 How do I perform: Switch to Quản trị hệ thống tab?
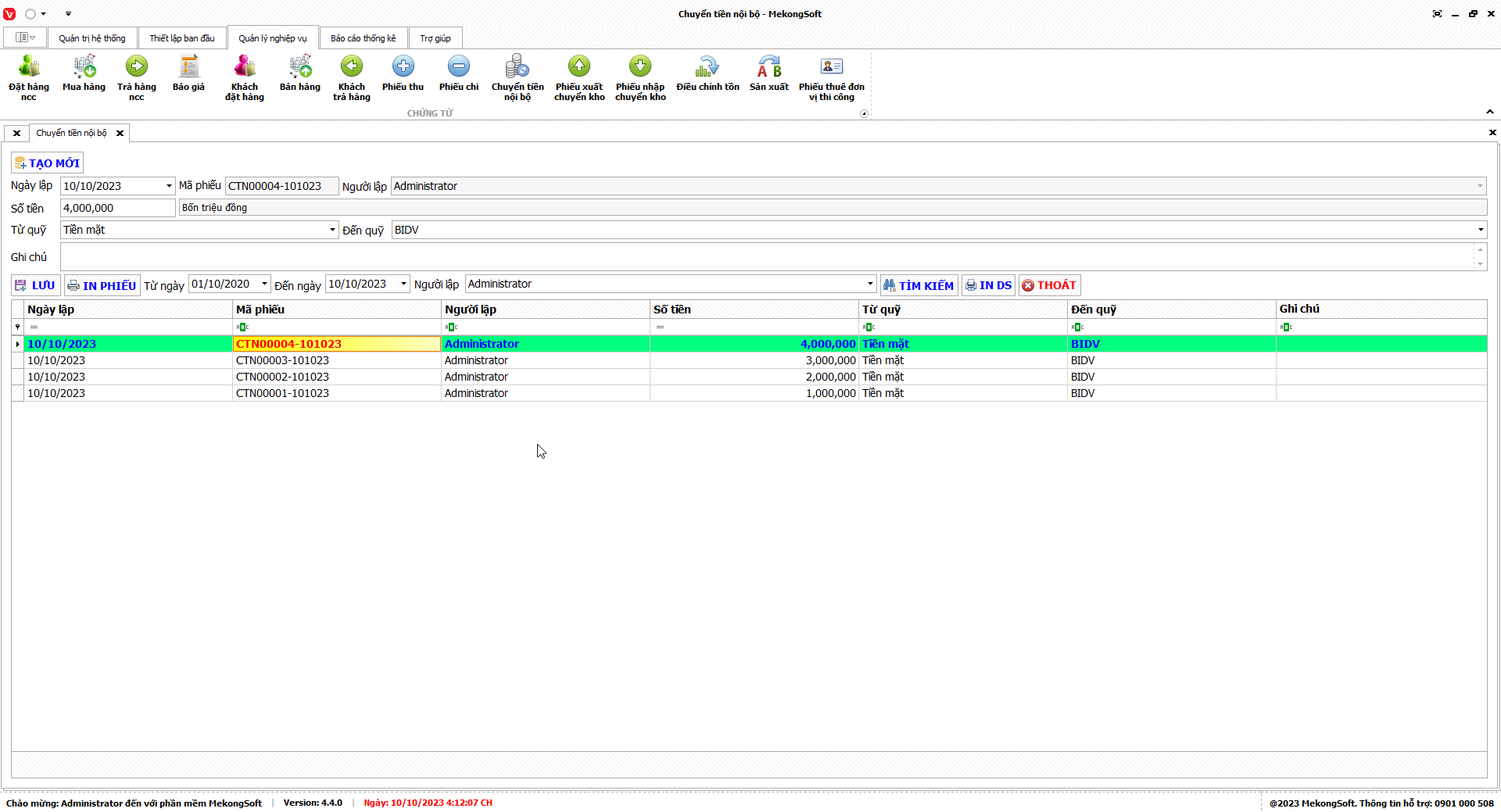pyautogui.click(x=91, y=38)
